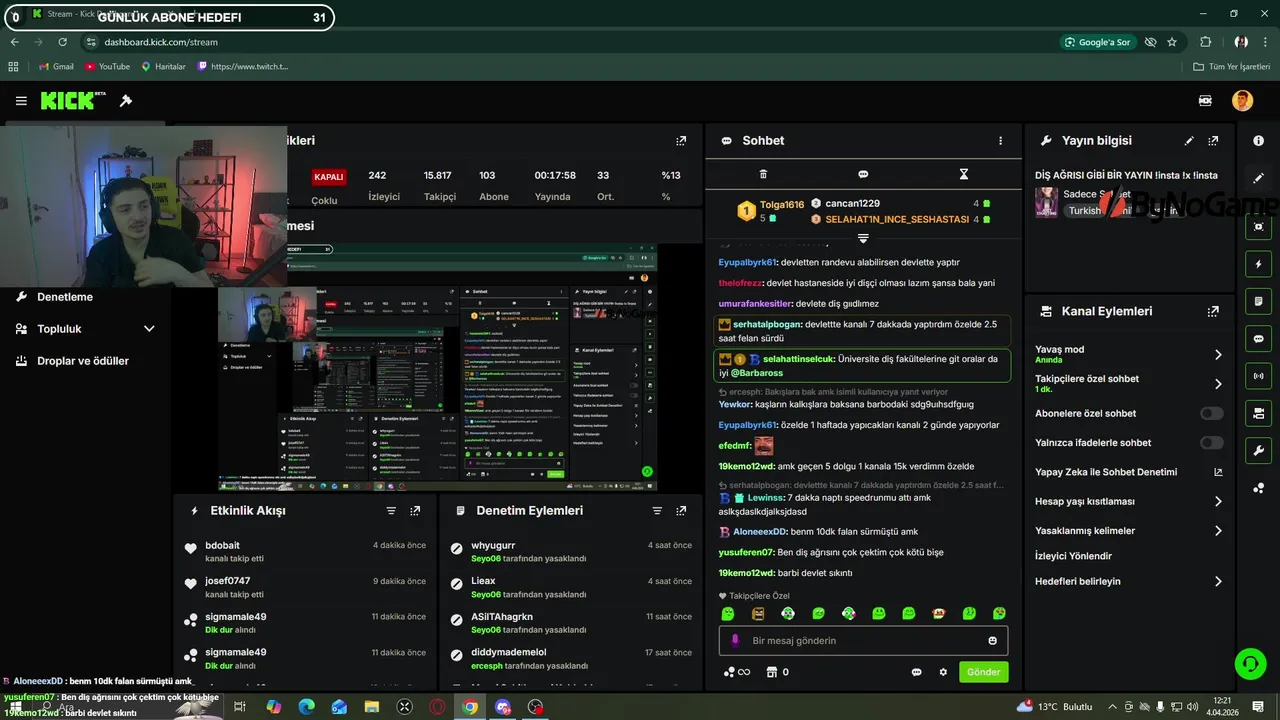1280x720 pixels.
Task: Click the Google'a Sor button in the address bar
Action: click(1098, 42)
